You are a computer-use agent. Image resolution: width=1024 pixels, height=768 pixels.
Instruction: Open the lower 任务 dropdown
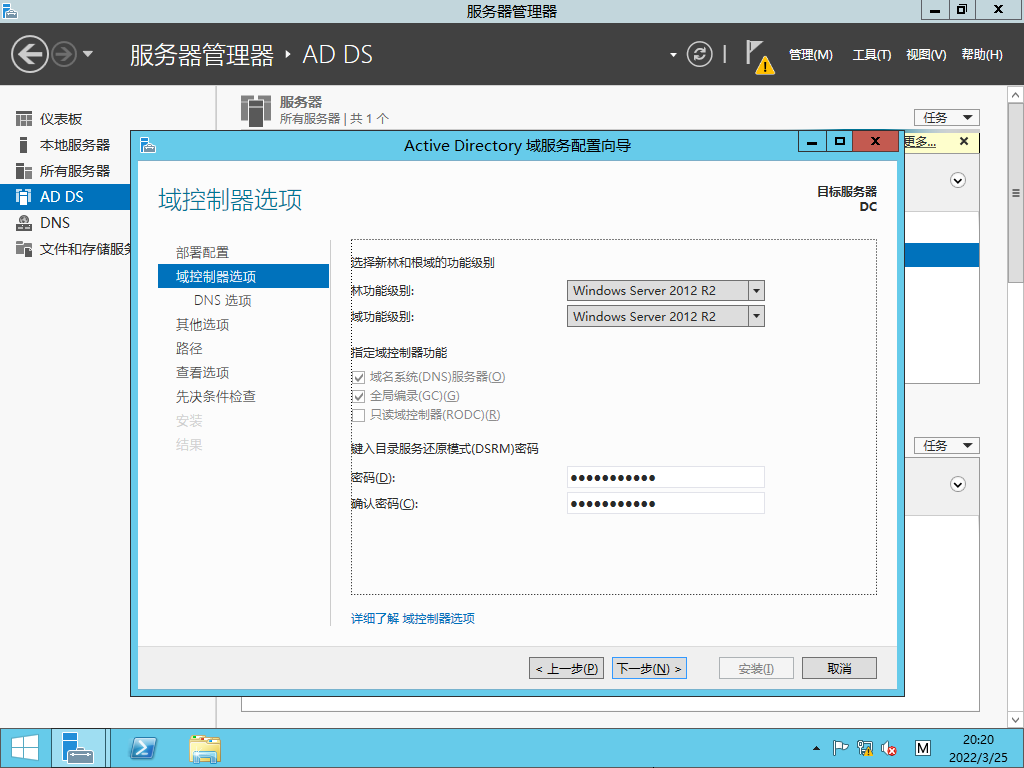[x=946, y=446]
